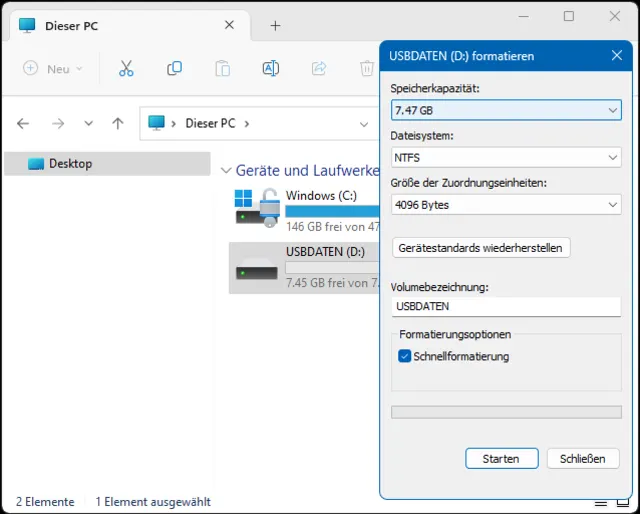Image resolution: width=640 pixels, height=514 pixels.
Task: Click the Copy icon in toolbar
Action: coord(174,68)
